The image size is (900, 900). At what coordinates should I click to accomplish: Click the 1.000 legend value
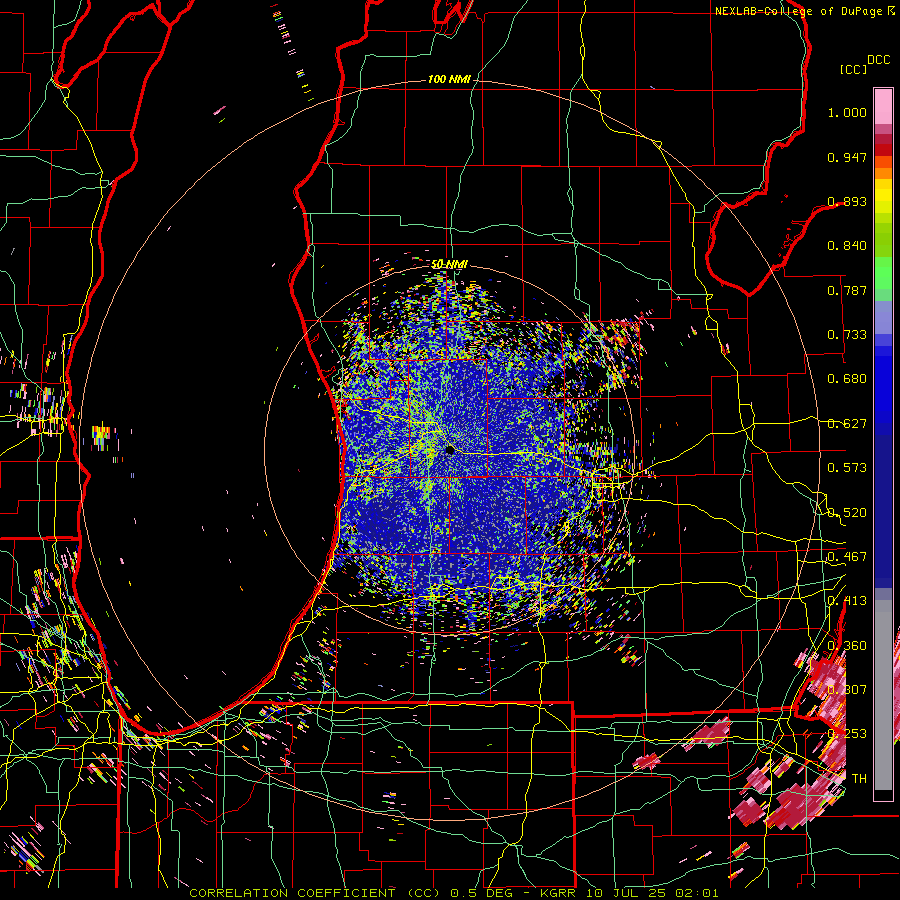847,112
